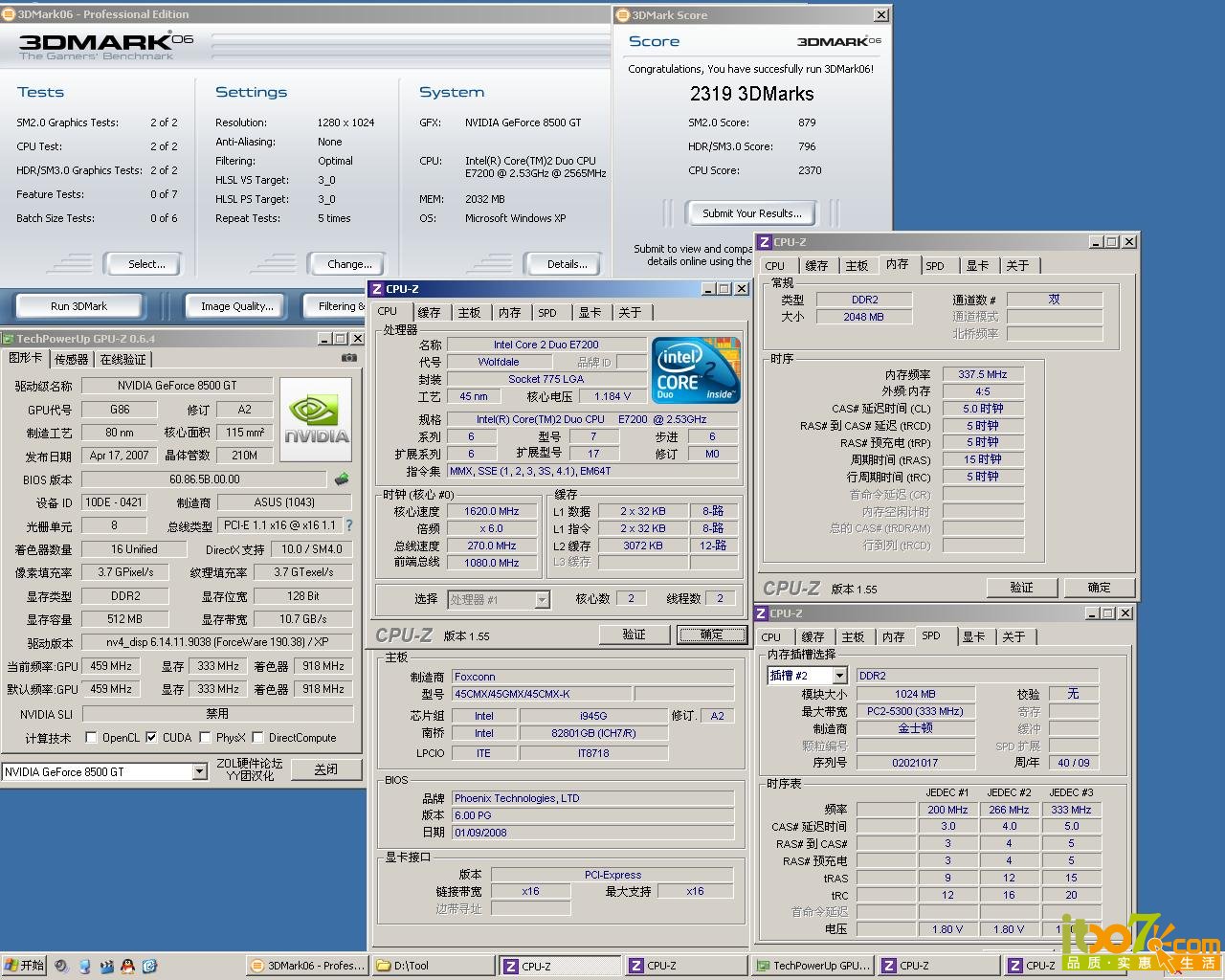Click the 3DMark06 title bar icon

[9, 14]
